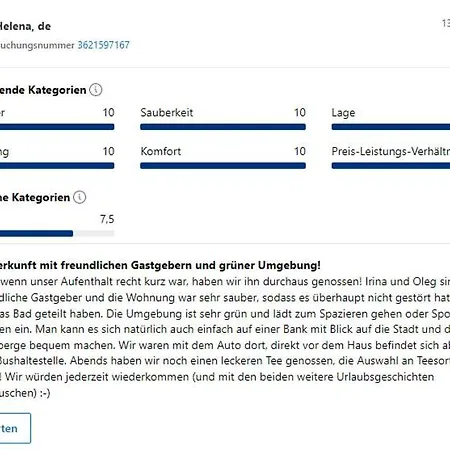
Task: Click the Komfort category label
Action: coord(161,151)
